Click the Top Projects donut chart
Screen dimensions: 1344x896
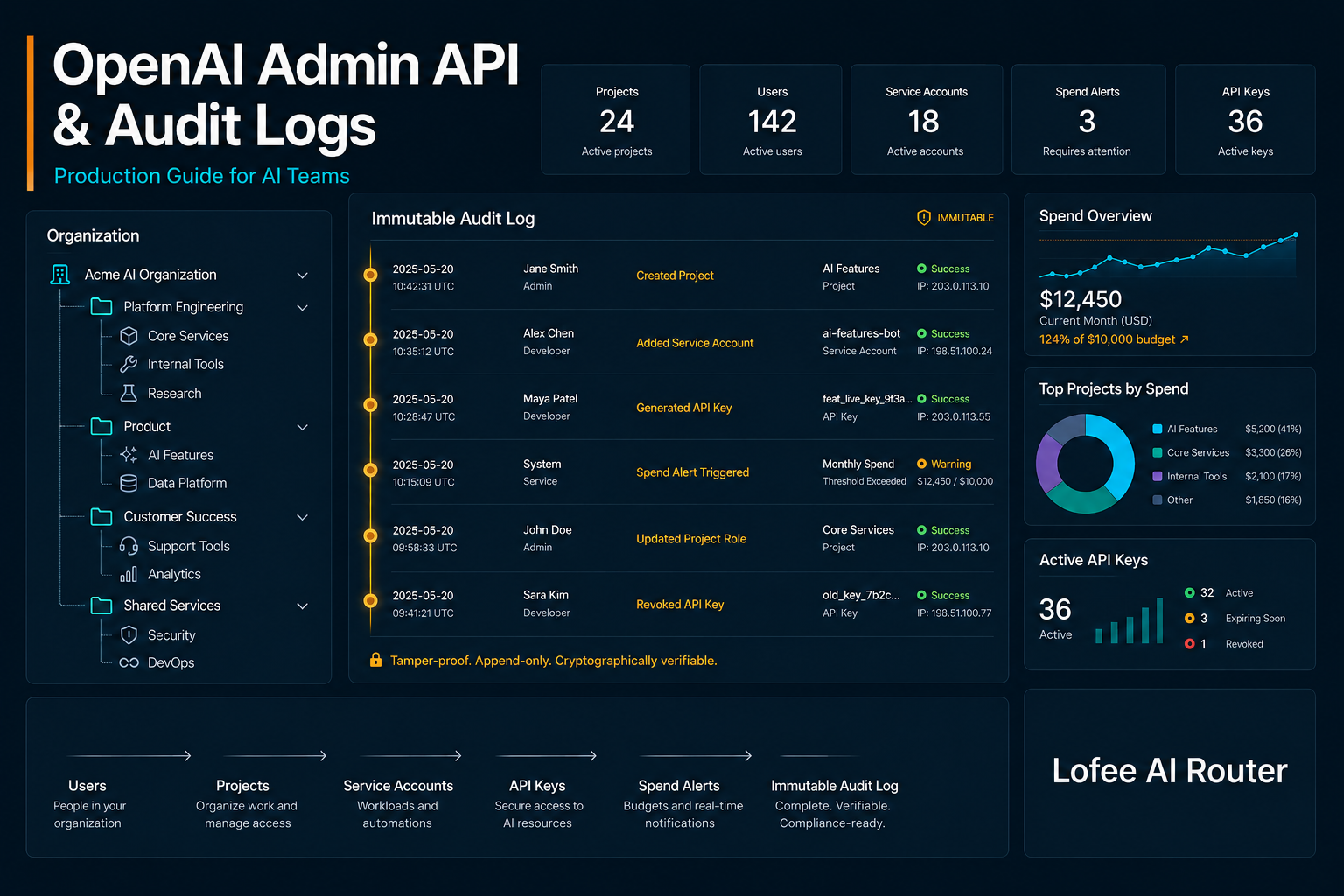tap(1085, 464)
